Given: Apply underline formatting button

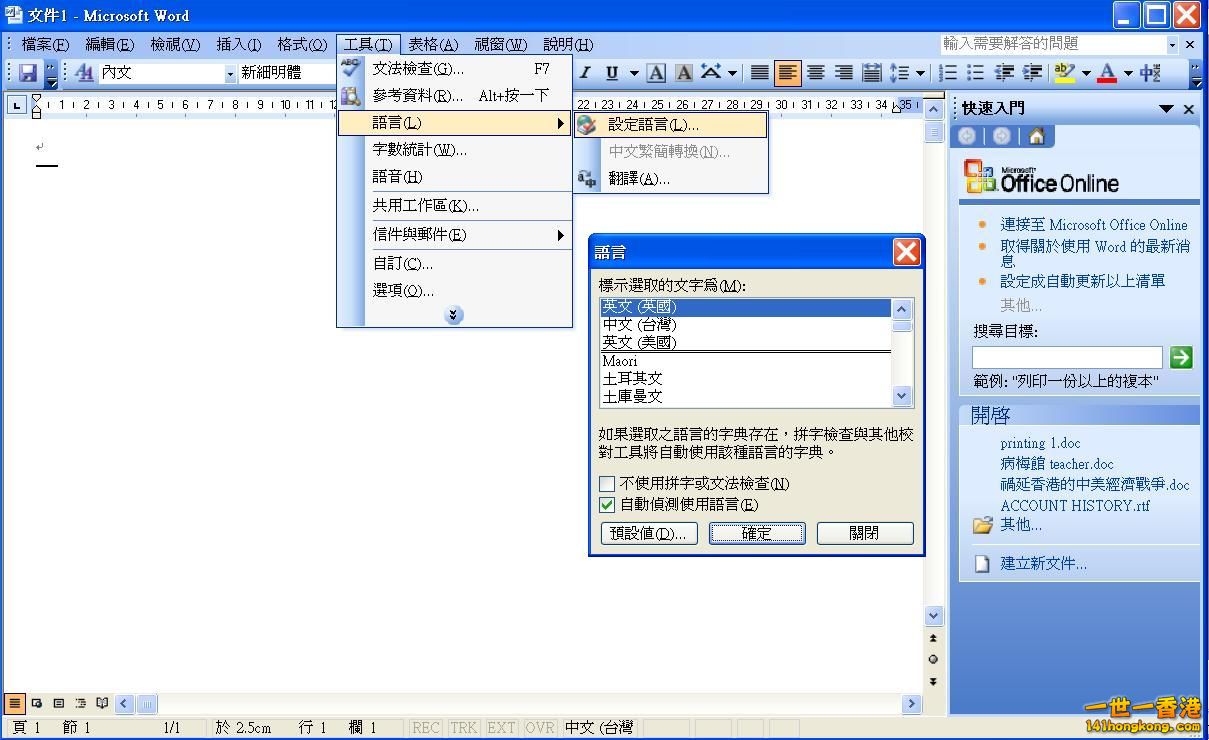Looking at the screenshot, I should pyautogui.click(x=611, y=72).
